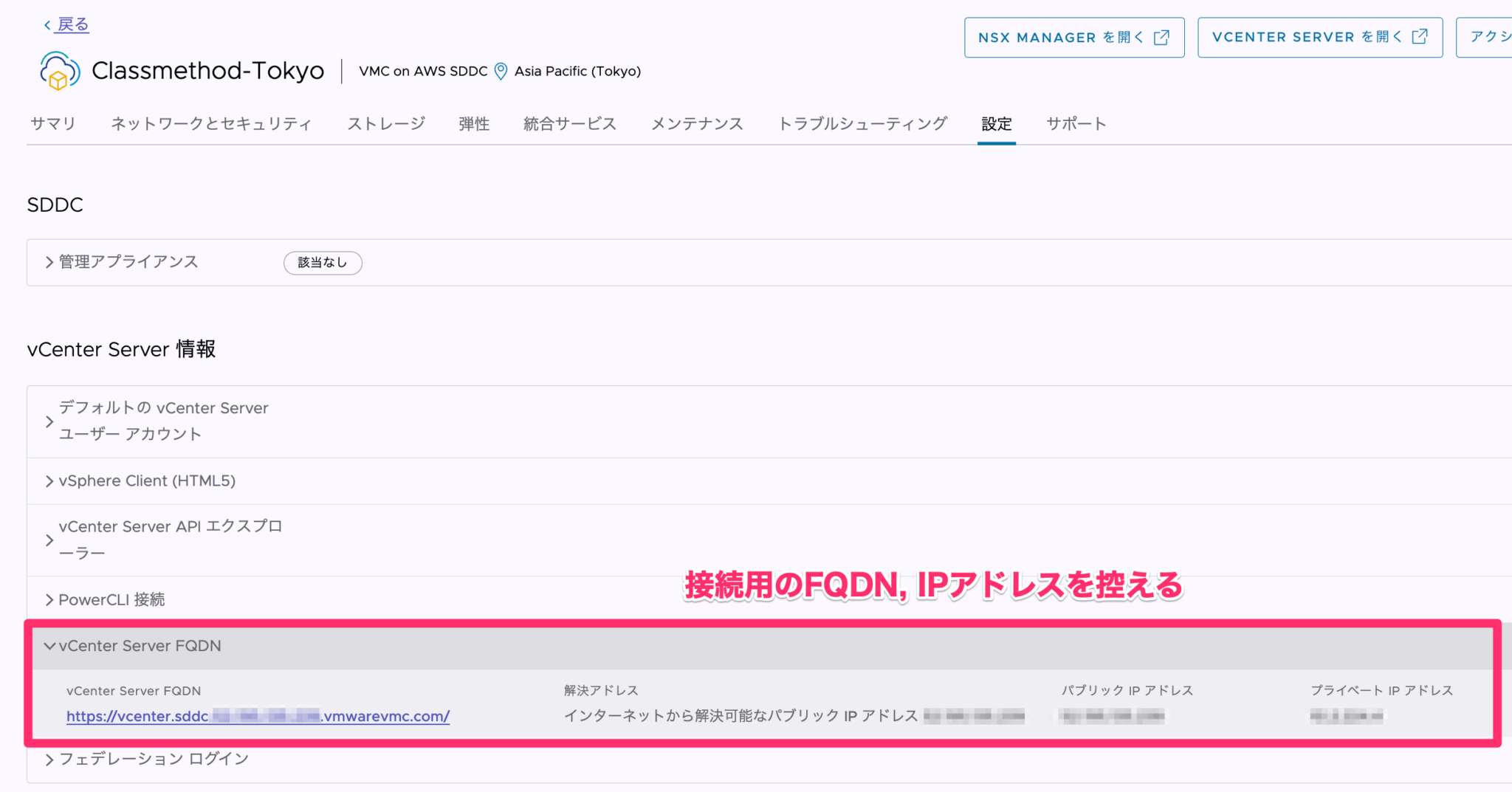The image size is (1512, 792).
Task: Expand the 管理アプライアンス section
Action: pos(47,262)
